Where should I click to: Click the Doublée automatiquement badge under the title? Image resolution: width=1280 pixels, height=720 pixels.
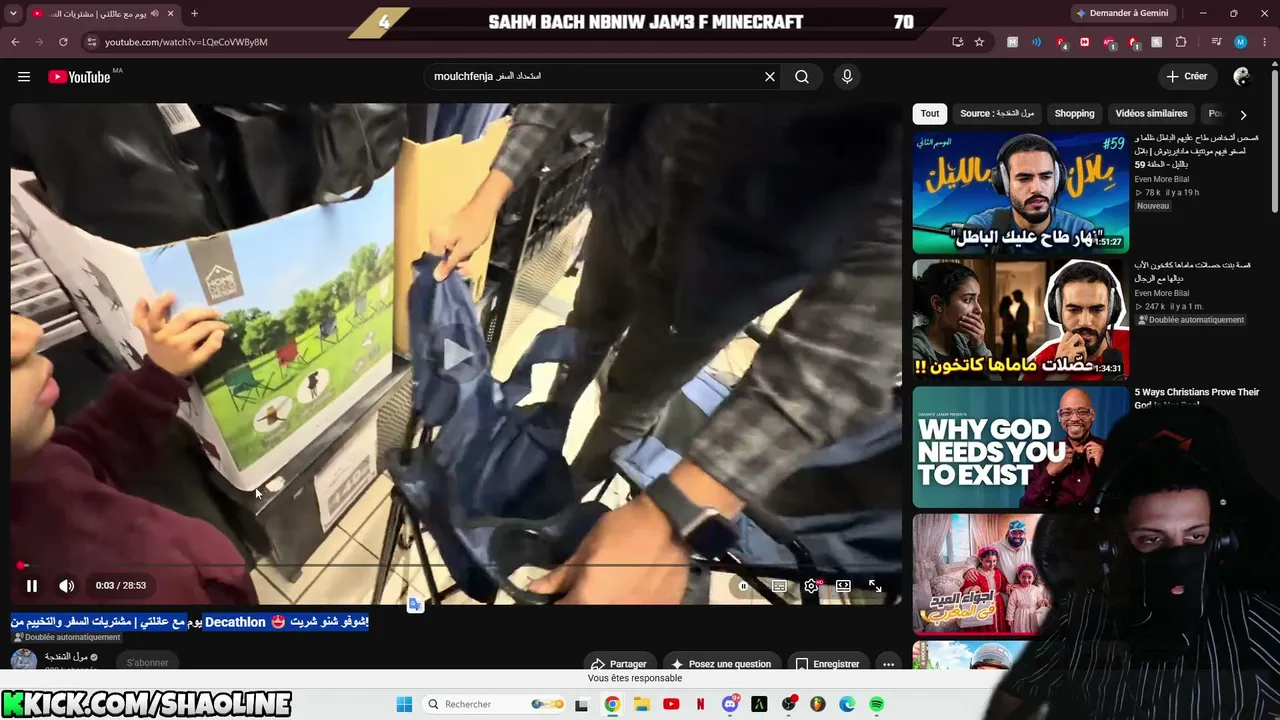coord(66,637)
